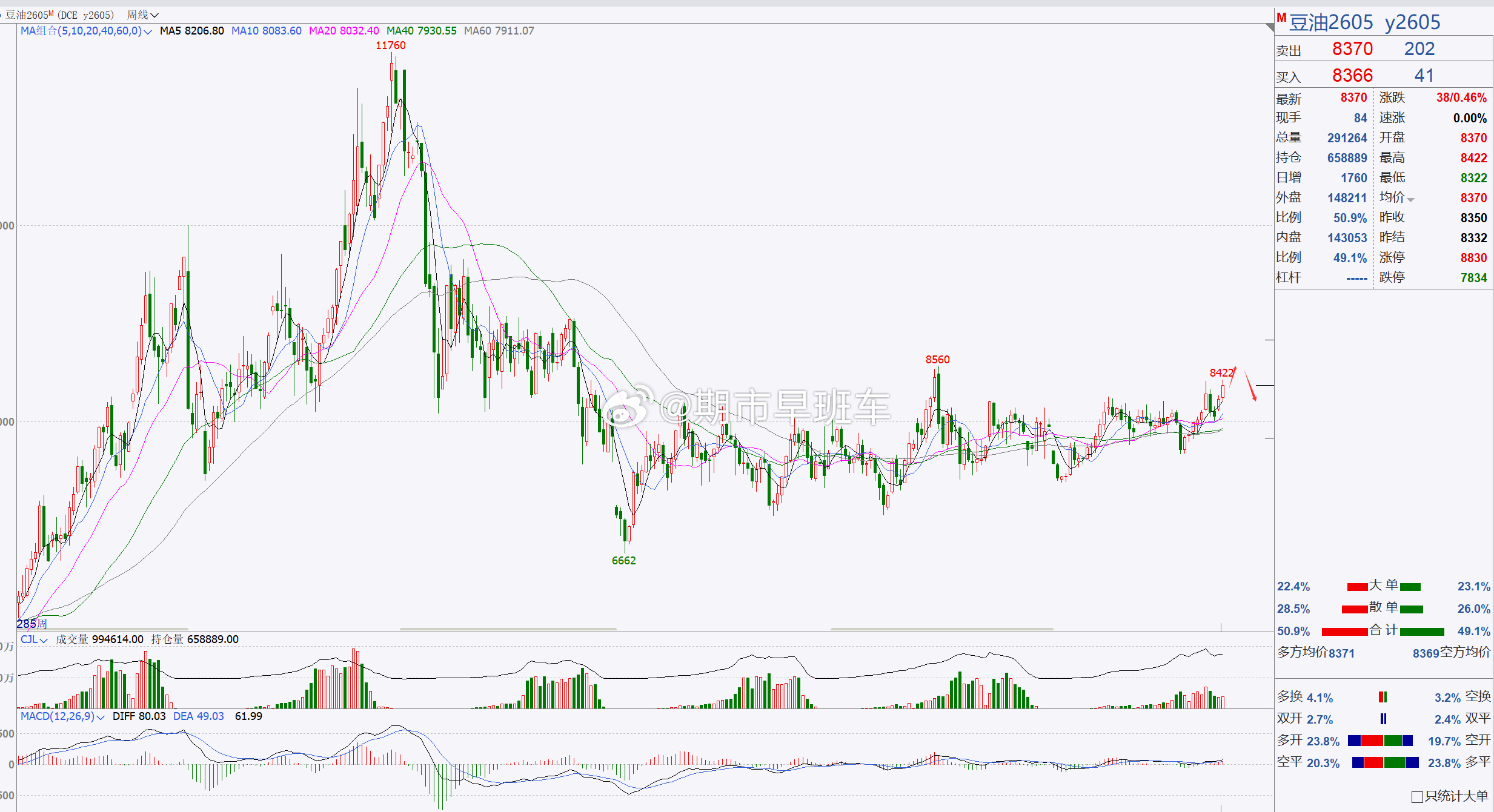Click the 多开 colored bar indicator

(1380, 741)
